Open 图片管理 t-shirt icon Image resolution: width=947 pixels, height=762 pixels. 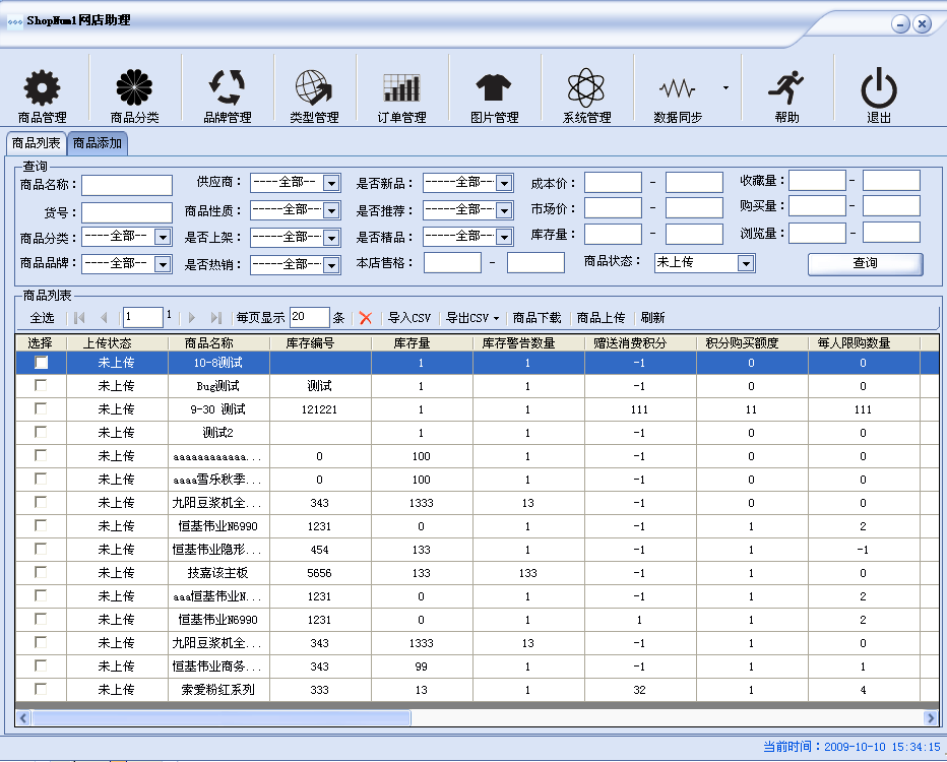(x=494, y=89)
